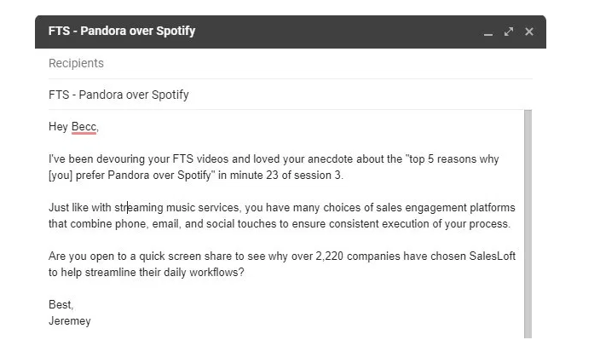This screenshot has height=363, width=600.
Task: Click the word Spotify in the body text
Action: [196, 175]
